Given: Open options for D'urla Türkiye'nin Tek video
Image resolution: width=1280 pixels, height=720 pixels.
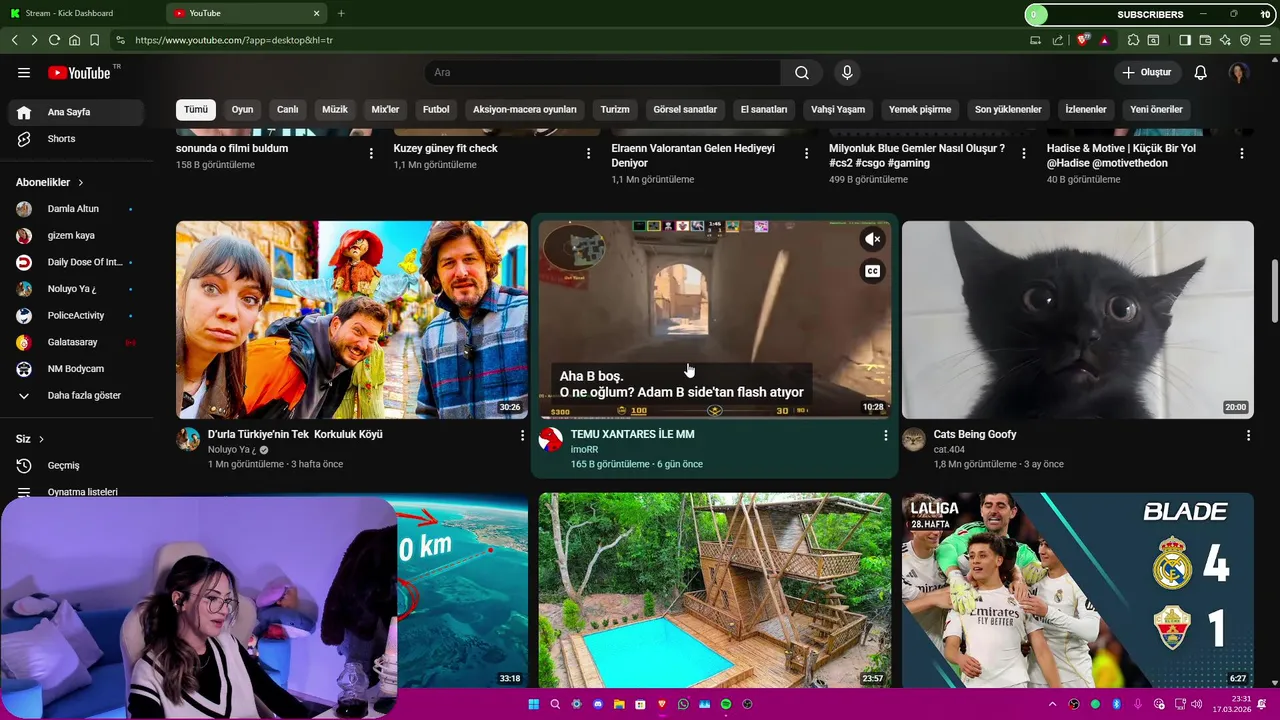Looking at the screenshot, I should tap(522, 436).
